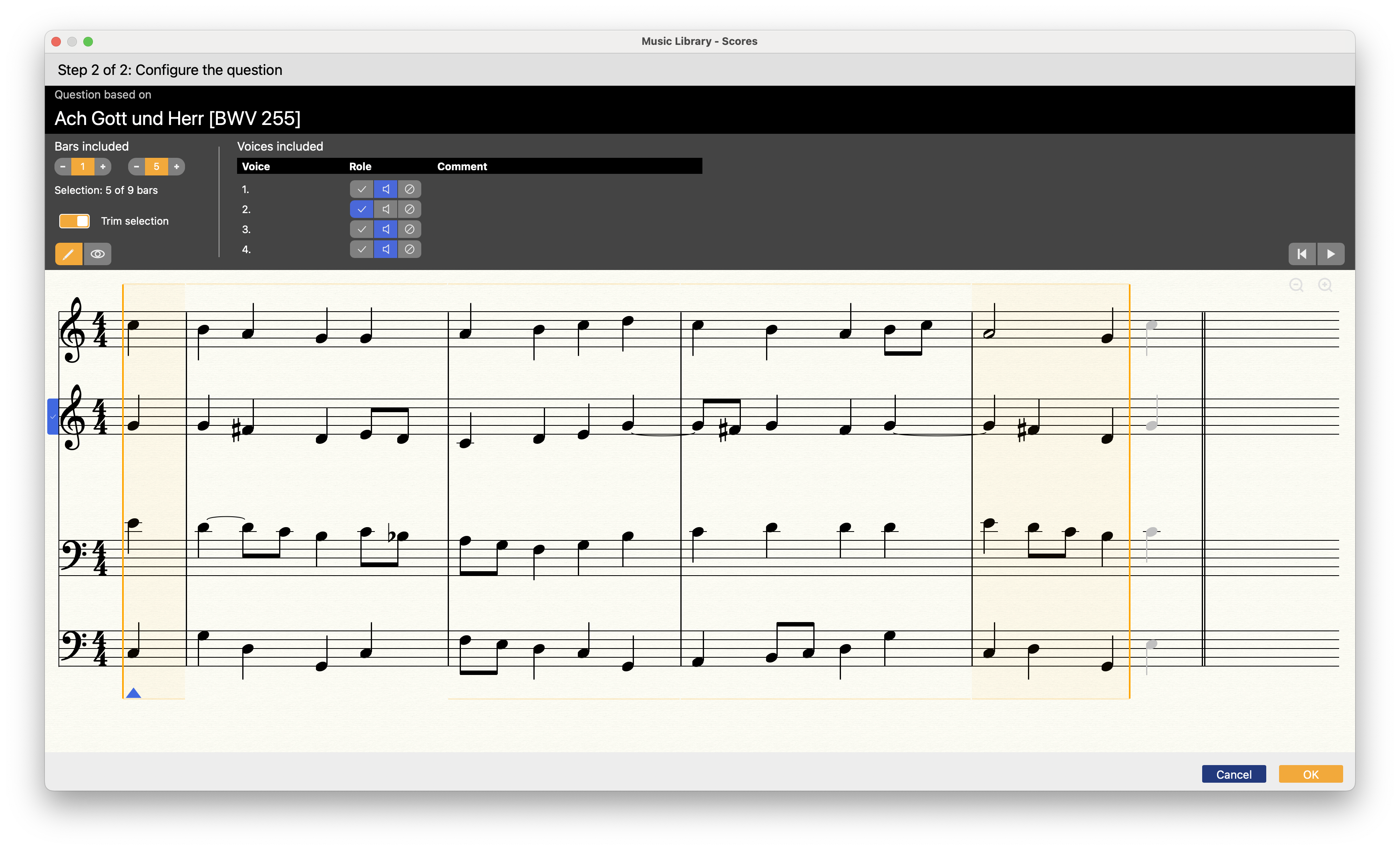Select the speaker role for voice 4

(x=386, y=250)
